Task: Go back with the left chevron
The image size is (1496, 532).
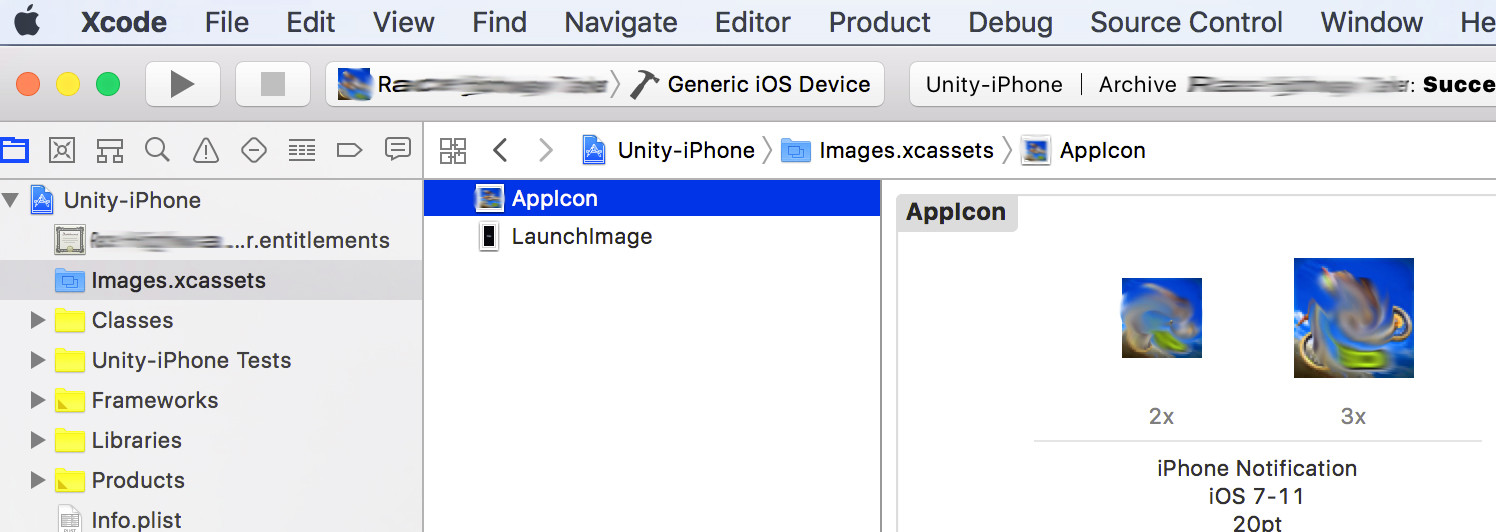Action: coord(501,151)
